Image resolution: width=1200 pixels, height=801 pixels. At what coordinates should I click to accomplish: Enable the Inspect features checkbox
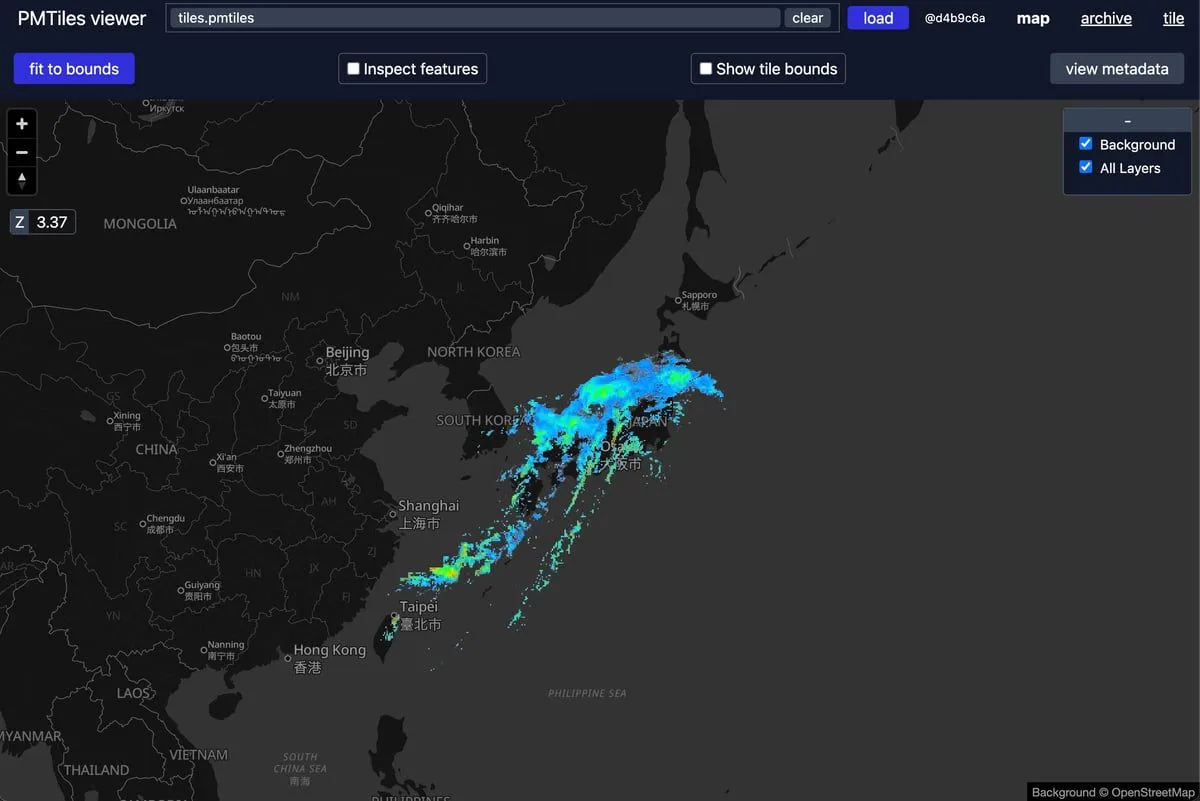click(353, 69)
